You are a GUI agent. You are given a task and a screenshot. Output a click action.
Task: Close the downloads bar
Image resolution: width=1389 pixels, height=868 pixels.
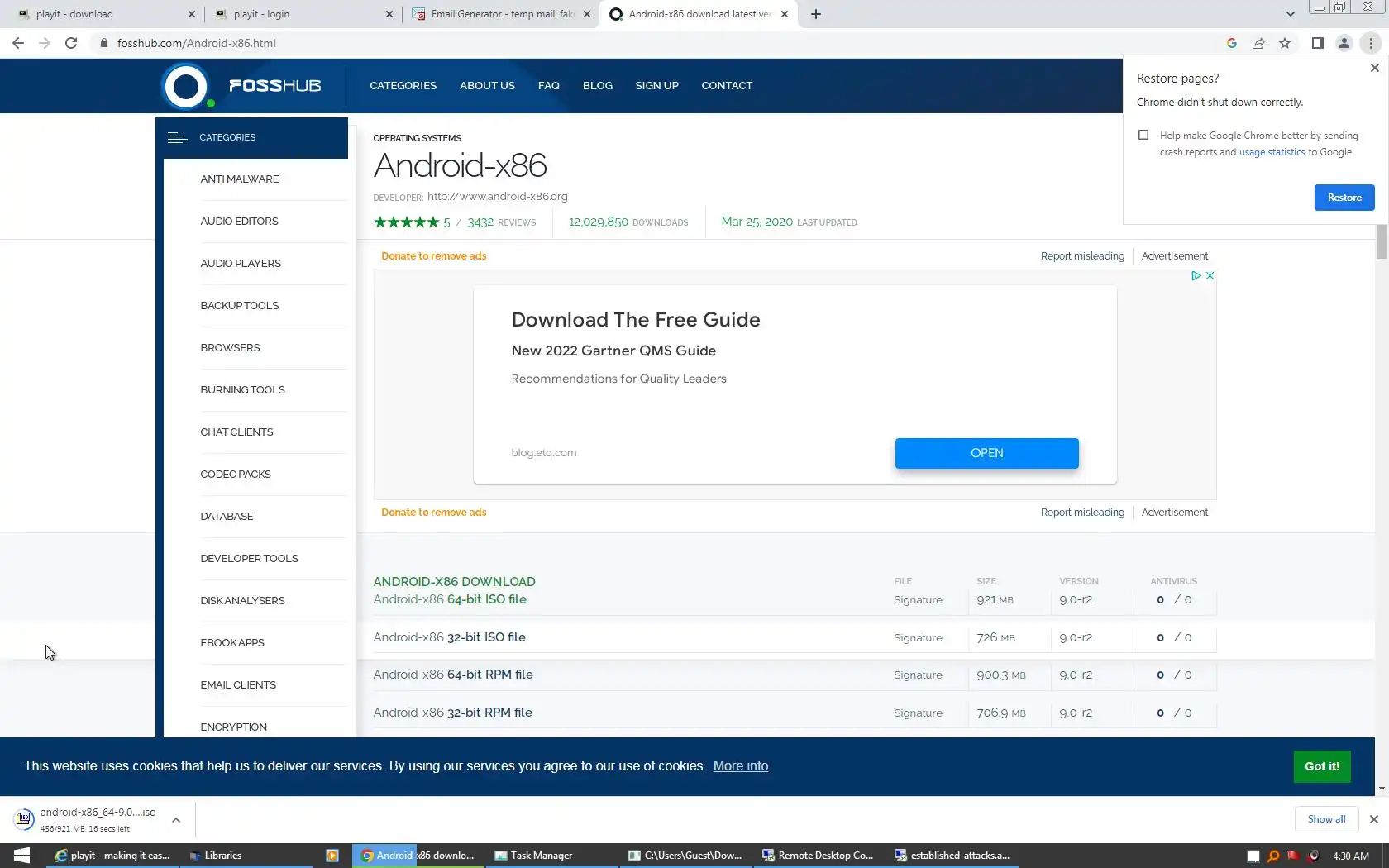click(x=1374, y=819)
